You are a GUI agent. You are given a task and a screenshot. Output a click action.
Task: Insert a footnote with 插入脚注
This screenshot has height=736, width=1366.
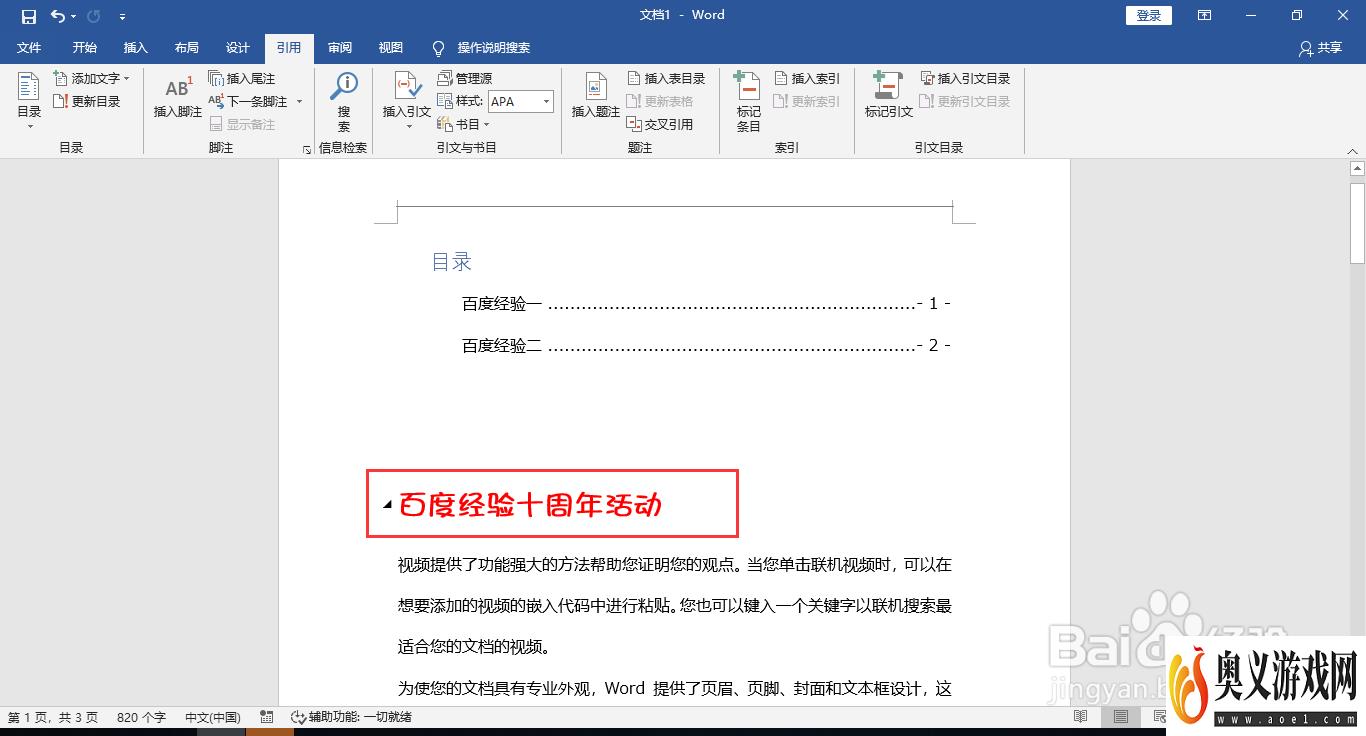click(178, 96)
